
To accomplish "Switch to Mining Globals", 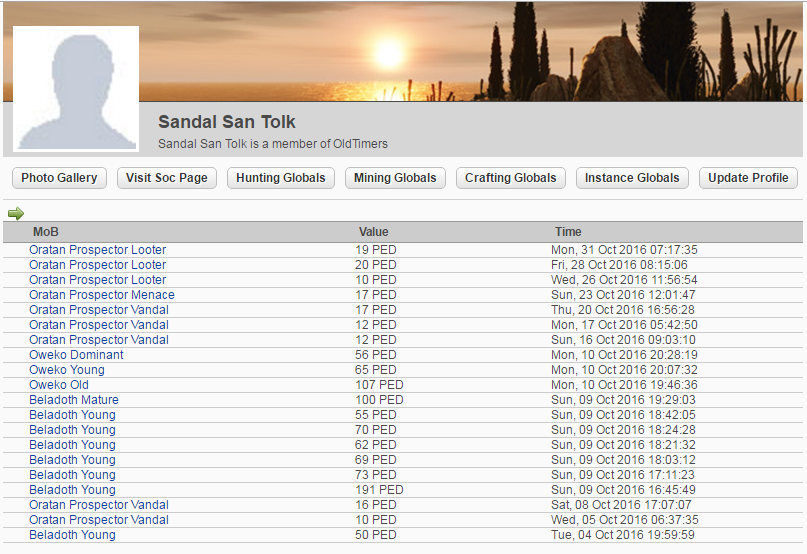I will 396,178.
